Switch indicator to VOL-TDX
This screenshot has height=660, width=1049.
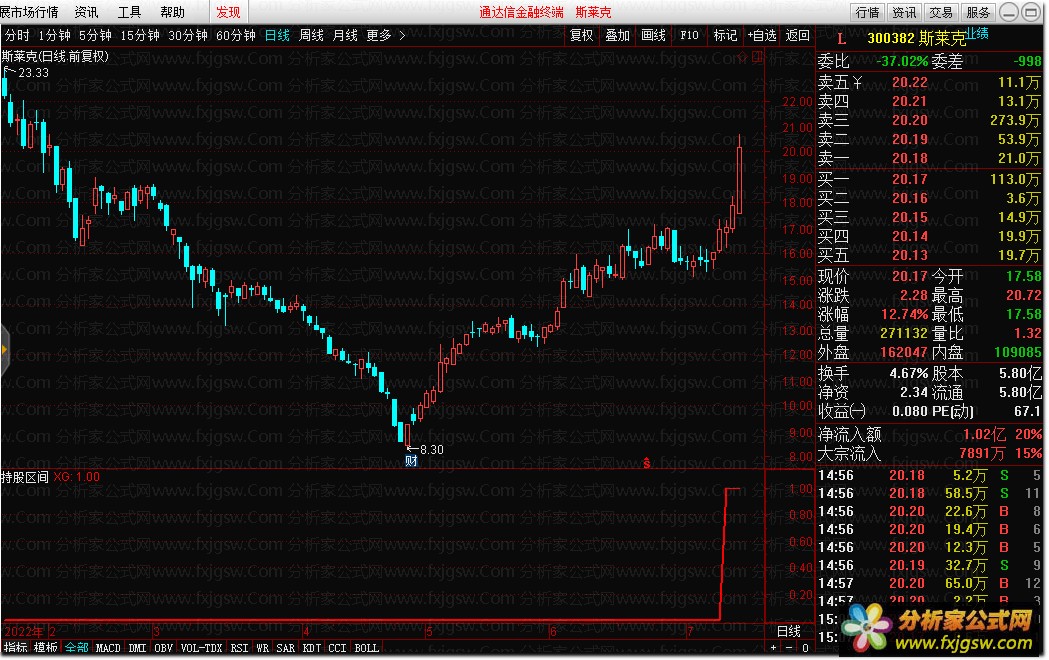(201, 647)
